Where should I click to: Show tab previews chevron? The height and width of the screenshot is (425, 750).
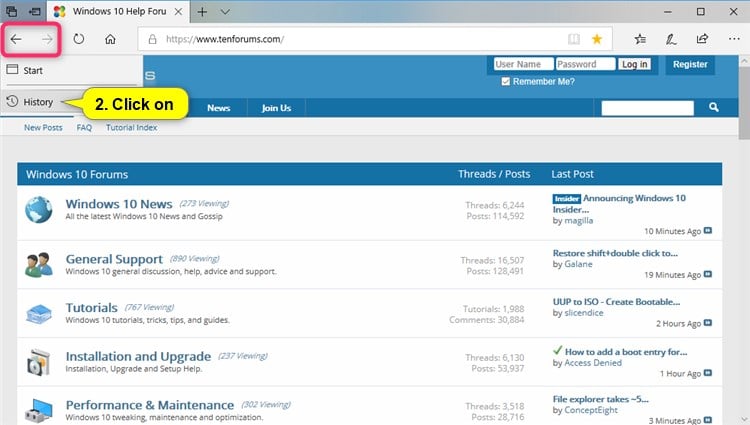[x=225, y=11]
